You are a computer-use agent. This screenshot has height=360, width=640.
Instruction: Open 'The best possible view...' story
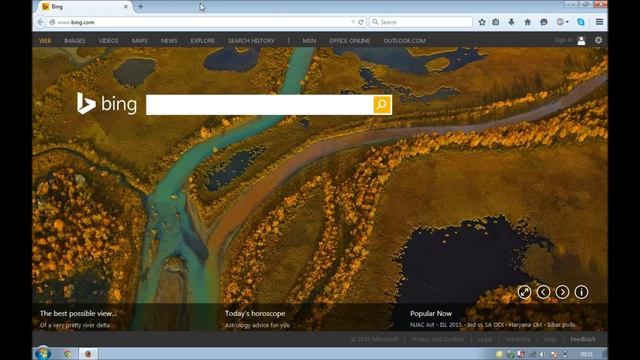(78, 313)
